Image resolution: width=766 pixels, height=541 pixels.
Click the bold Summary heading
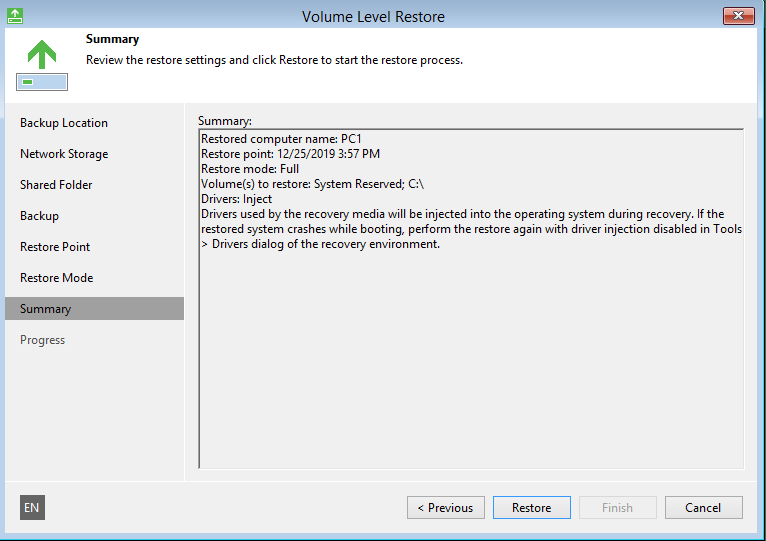[x=112, y=39]
